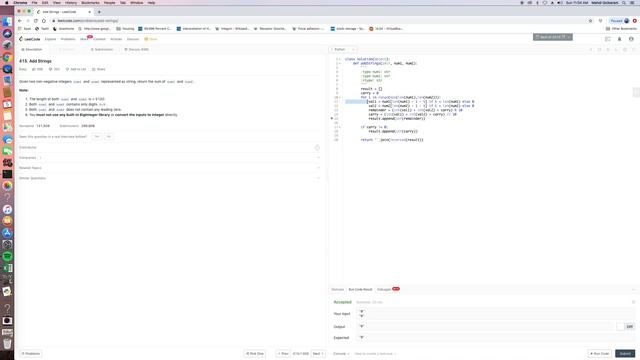Answer No to the real interview question
640x360 pixels.
click(x=109, y=137)
